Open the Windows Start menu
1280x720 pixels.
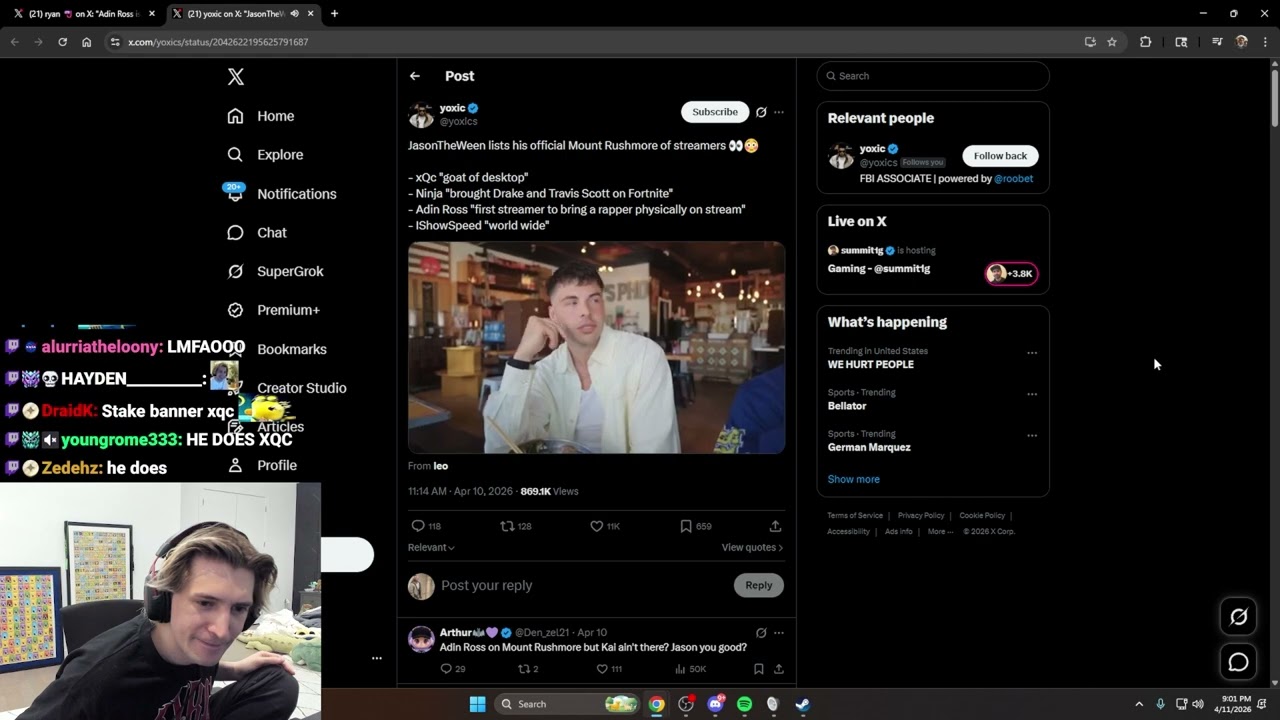point(478,704)
